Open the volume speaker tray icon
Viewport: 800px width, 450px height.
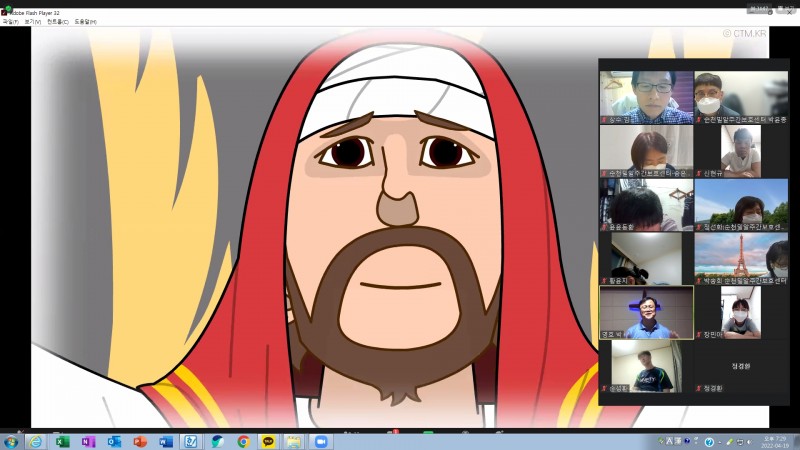749,442
